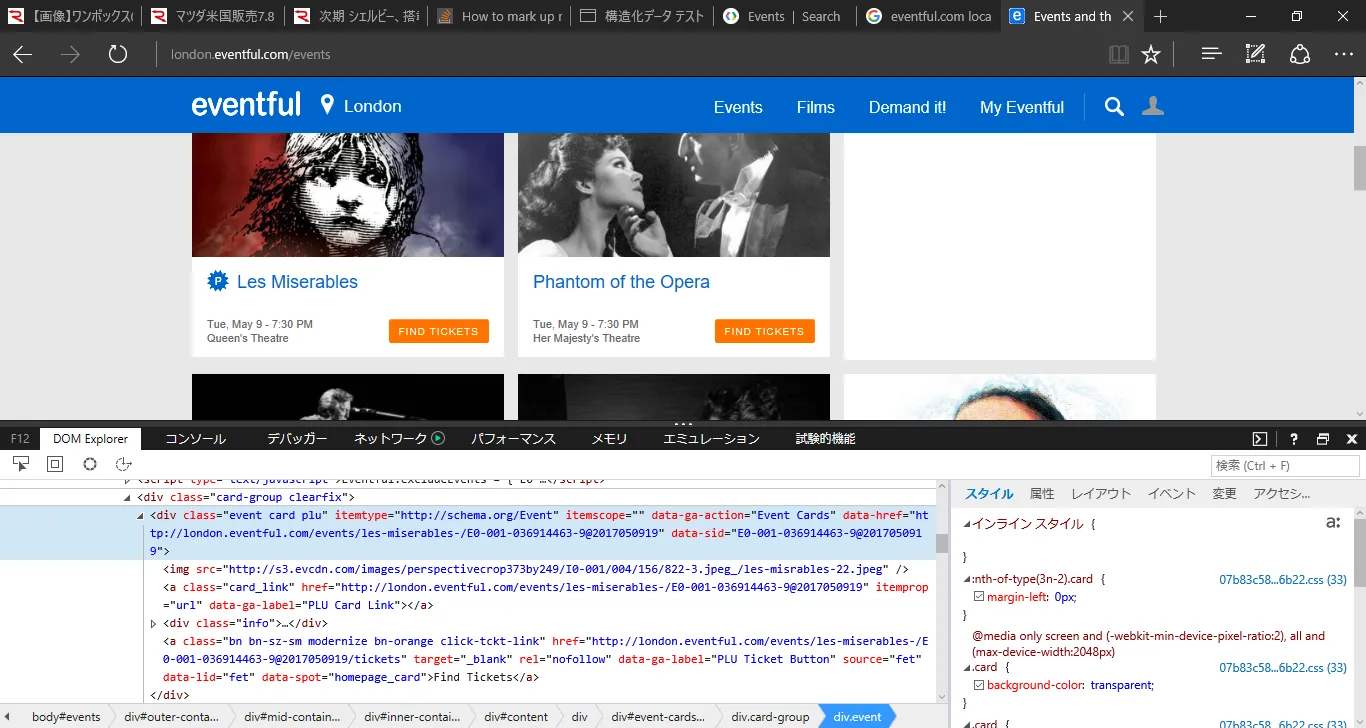Start network capture via green play icon
The height and width of the screenshot is (728, 1366).
point(437,438)
